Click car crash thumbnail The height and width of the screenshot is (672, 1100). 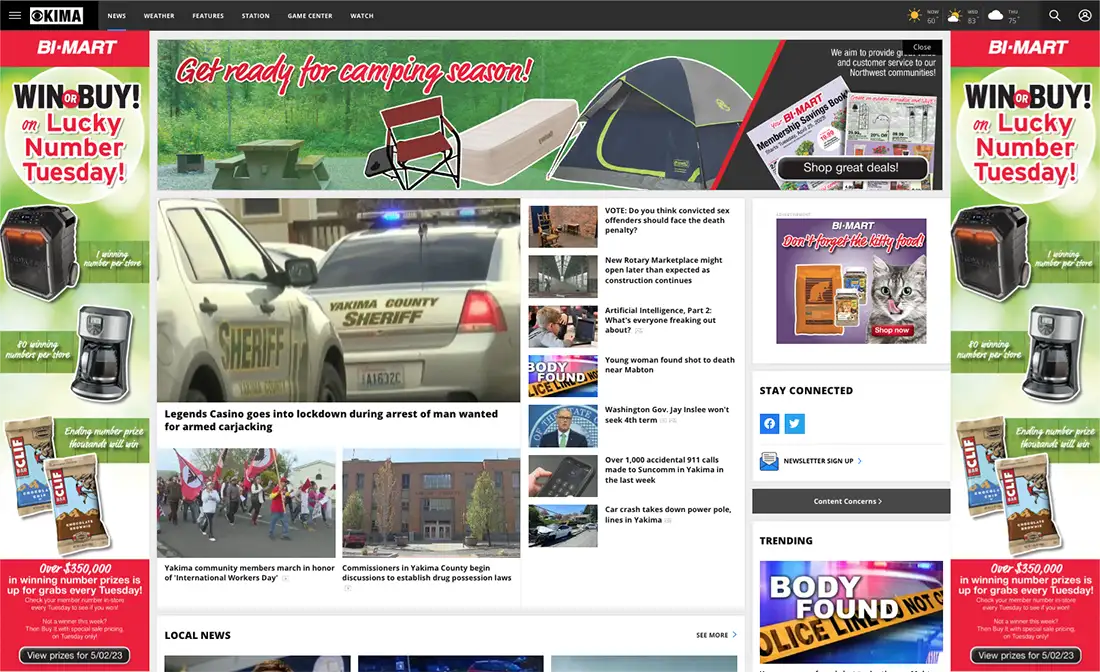563,525
